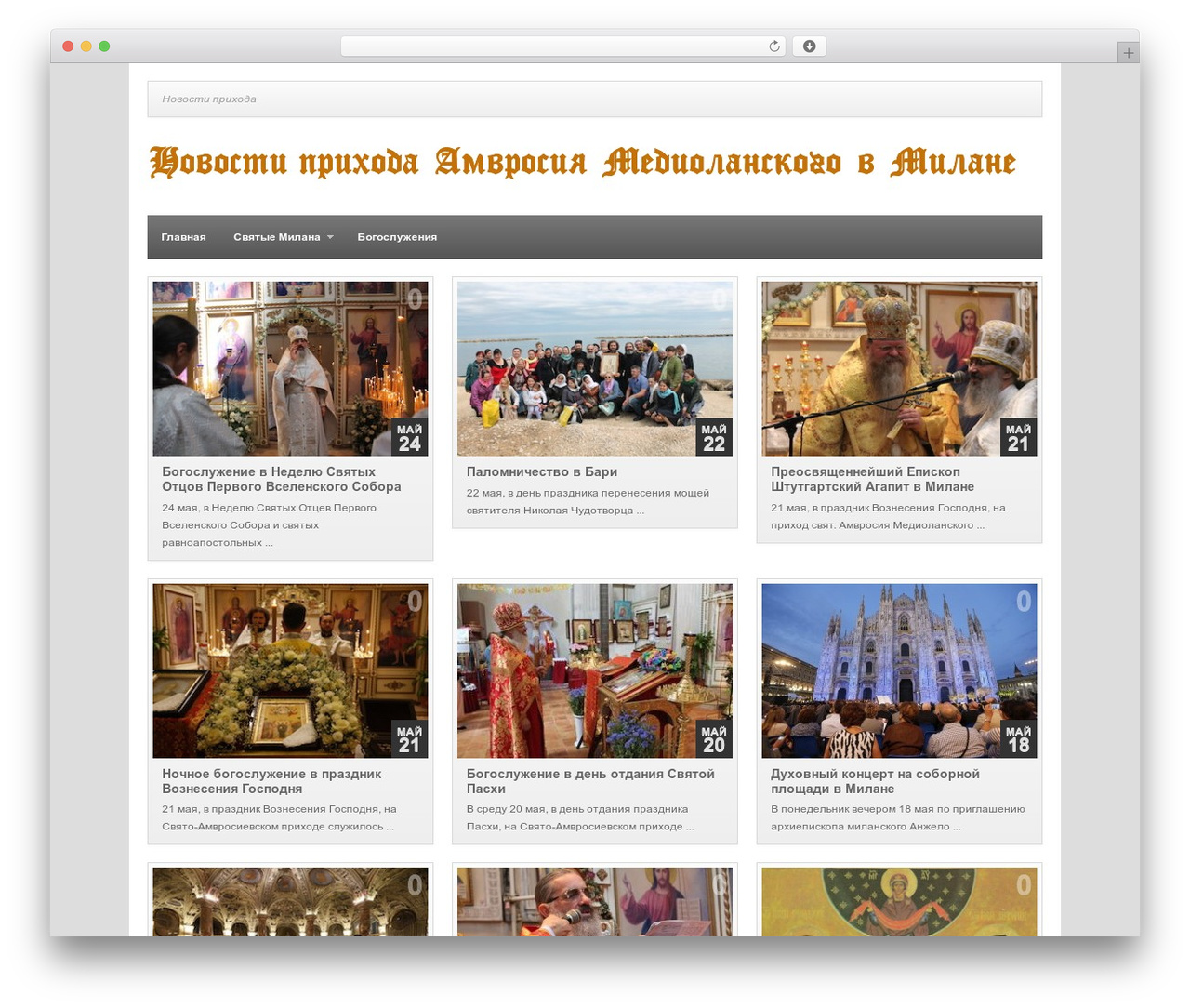Click the browser address bar
Screen dimensions: 1190x1008
coord(562,46)
